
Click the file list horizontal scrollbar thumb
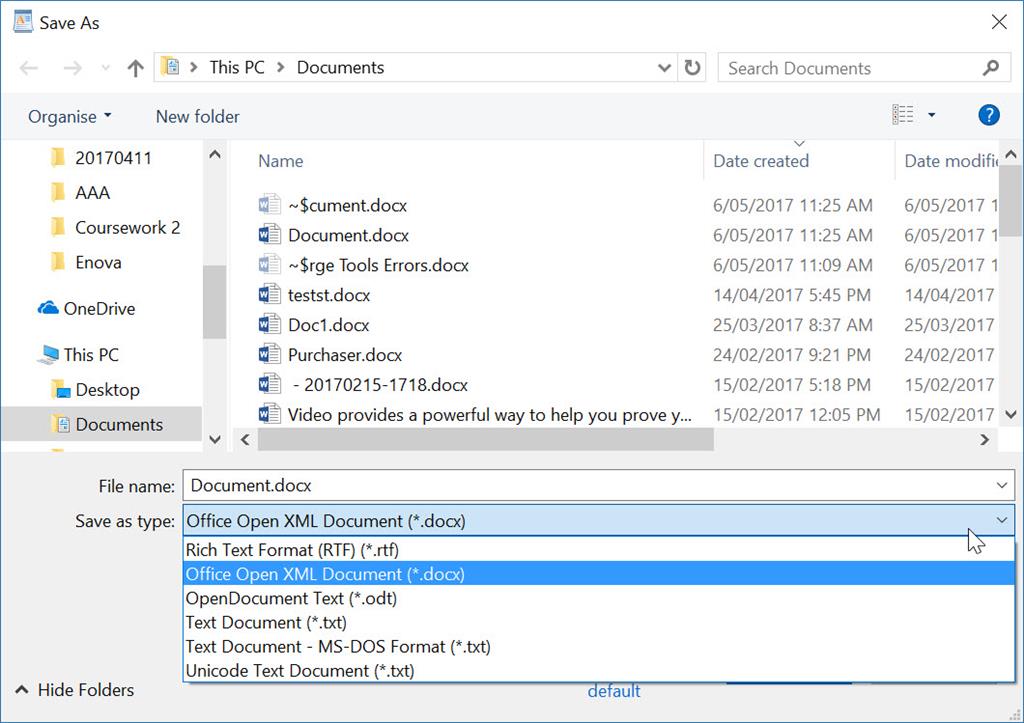tap(486, 440)
